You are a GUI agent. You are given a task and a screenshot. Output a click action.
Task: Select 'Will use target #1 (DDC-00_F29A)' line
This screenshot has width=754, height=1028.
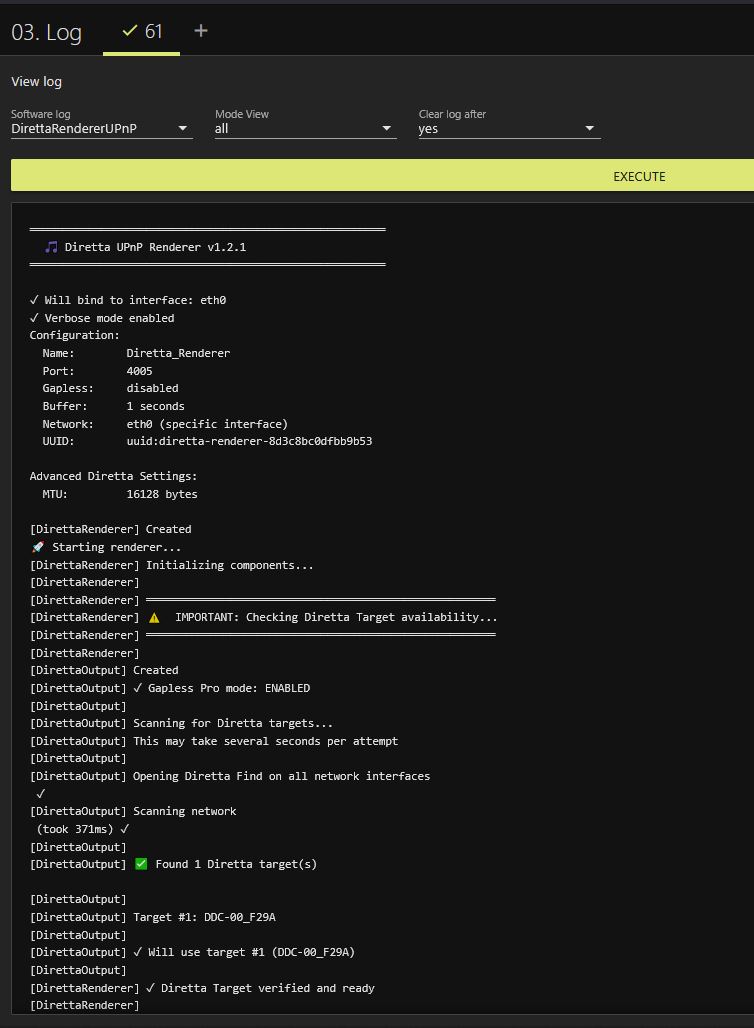coord(192,953)
